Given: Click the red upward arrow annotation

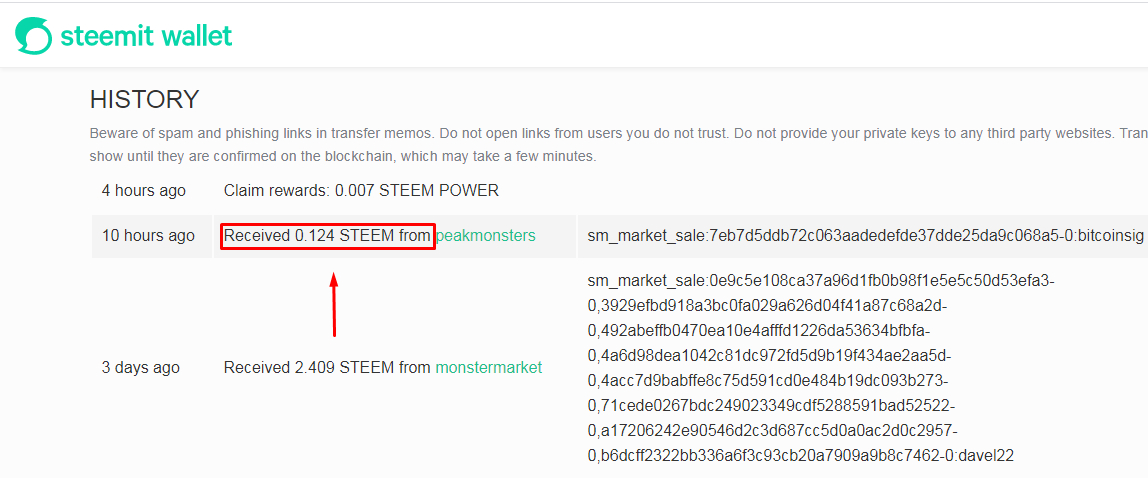Looking at the screenshot, I should pyautogui.click(x=334, y=306).
